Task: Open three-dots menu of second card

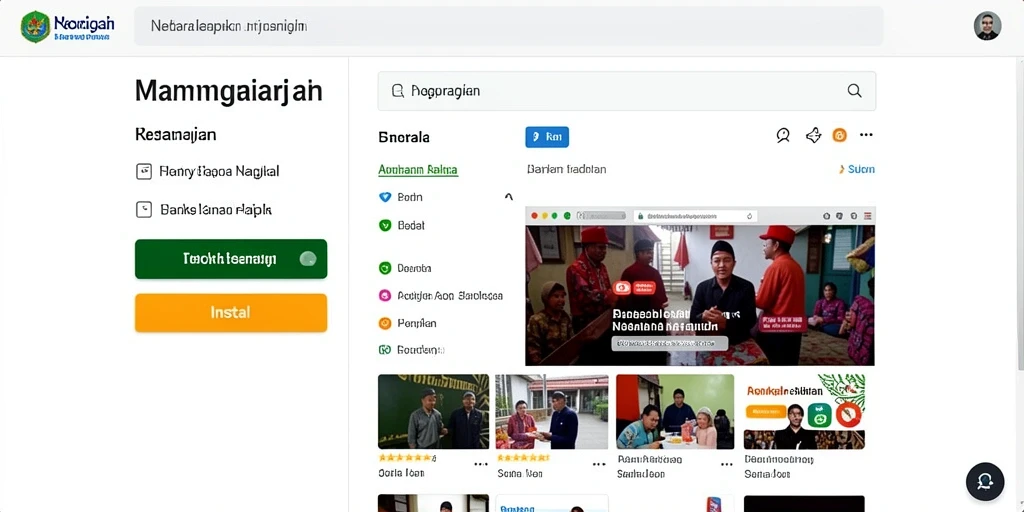Action: (x=599, y=464)
